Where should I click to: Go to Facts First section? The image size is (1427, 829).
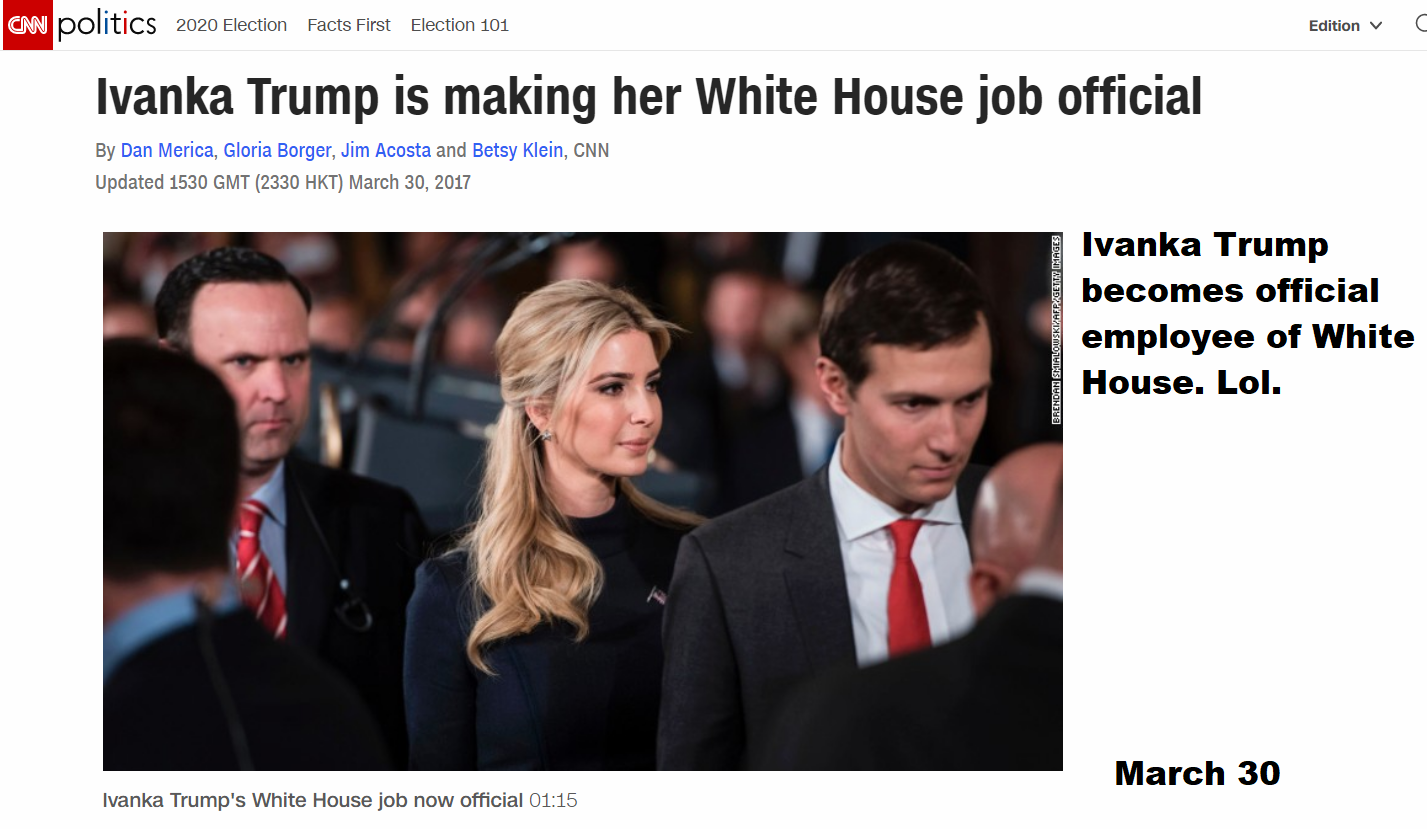click(x=349, y=25)
